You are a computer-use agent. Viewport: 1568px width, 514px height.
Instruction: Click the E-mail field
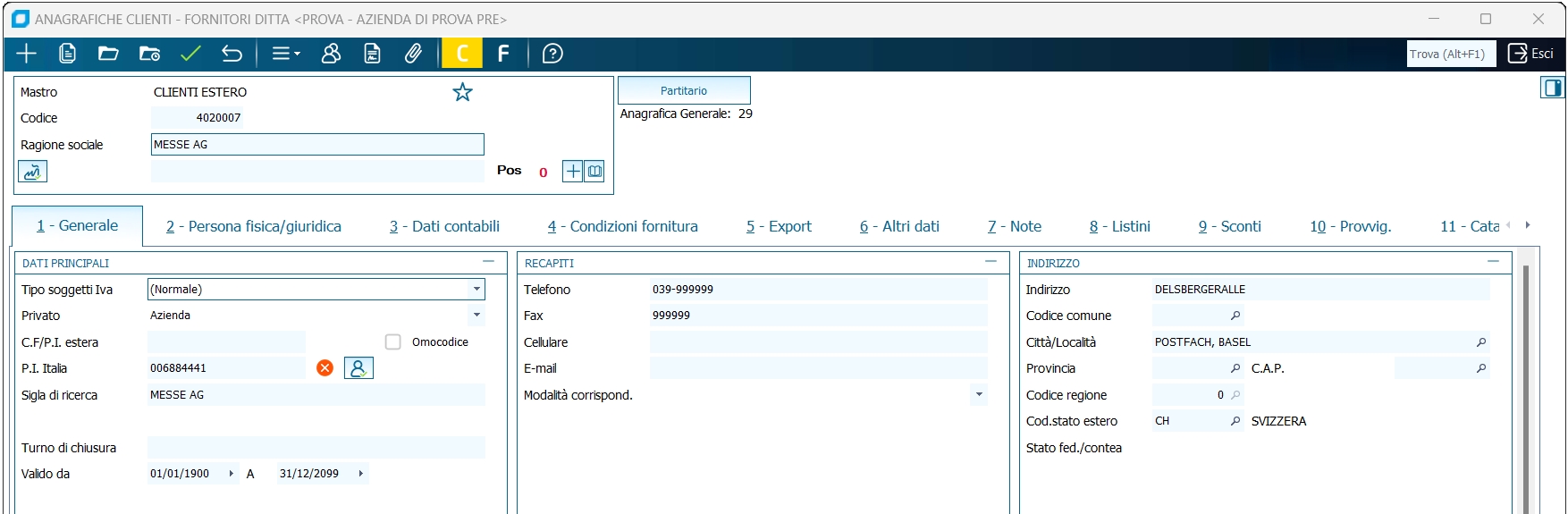819,368
